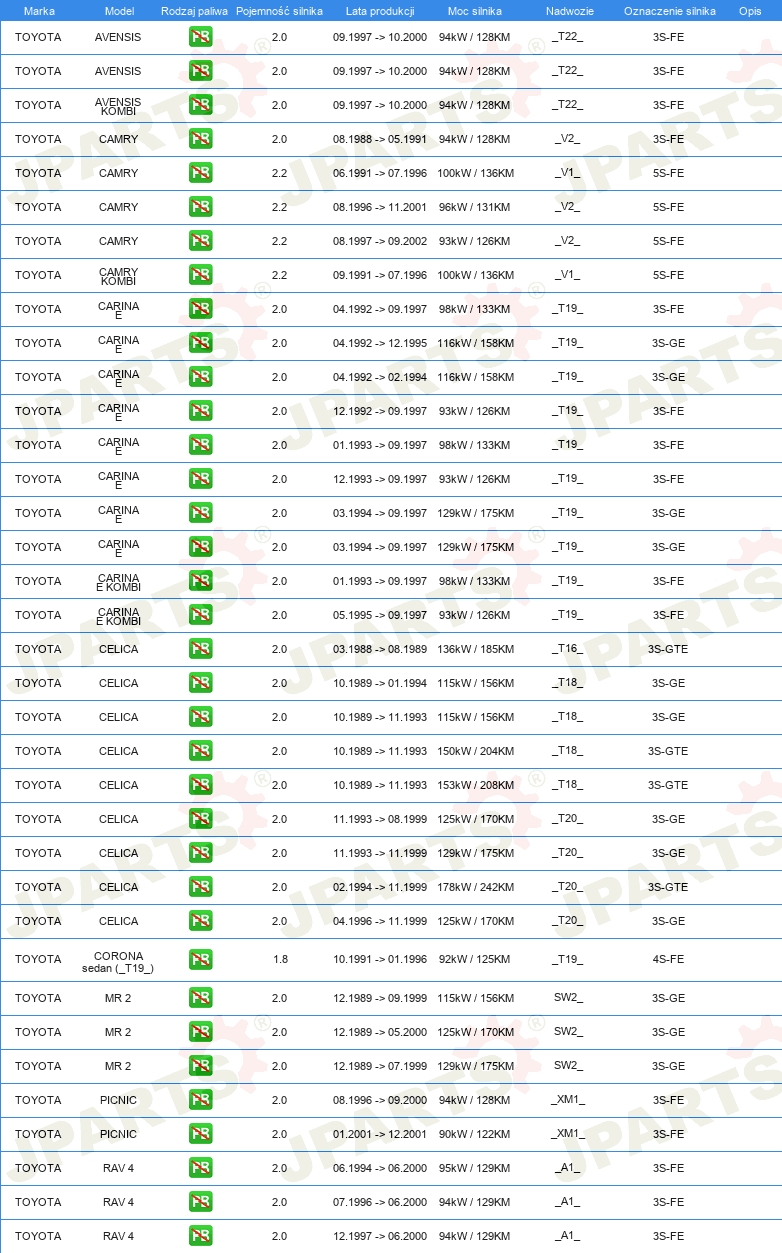Click the 02.1994 -> 11.1999 production years

pyautogui.click(x=380, y=887)
